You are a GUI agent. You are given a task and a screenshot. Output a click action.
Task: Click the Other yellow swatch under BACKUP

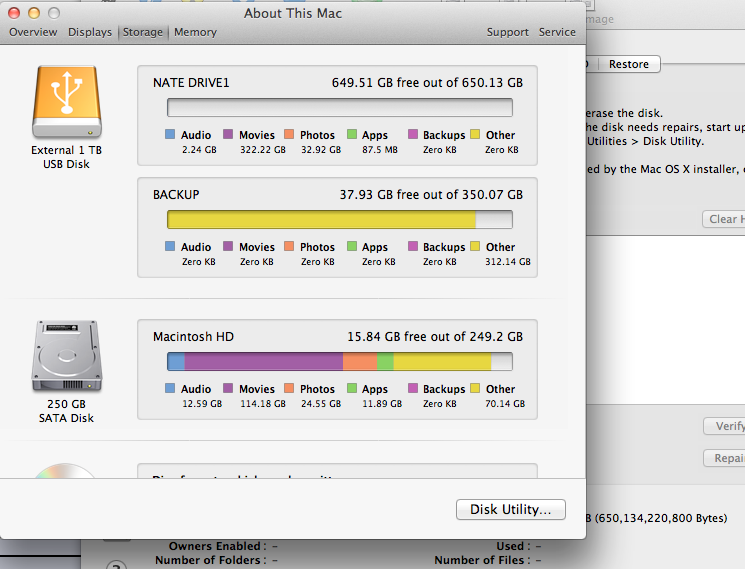[x=475, y=246]
